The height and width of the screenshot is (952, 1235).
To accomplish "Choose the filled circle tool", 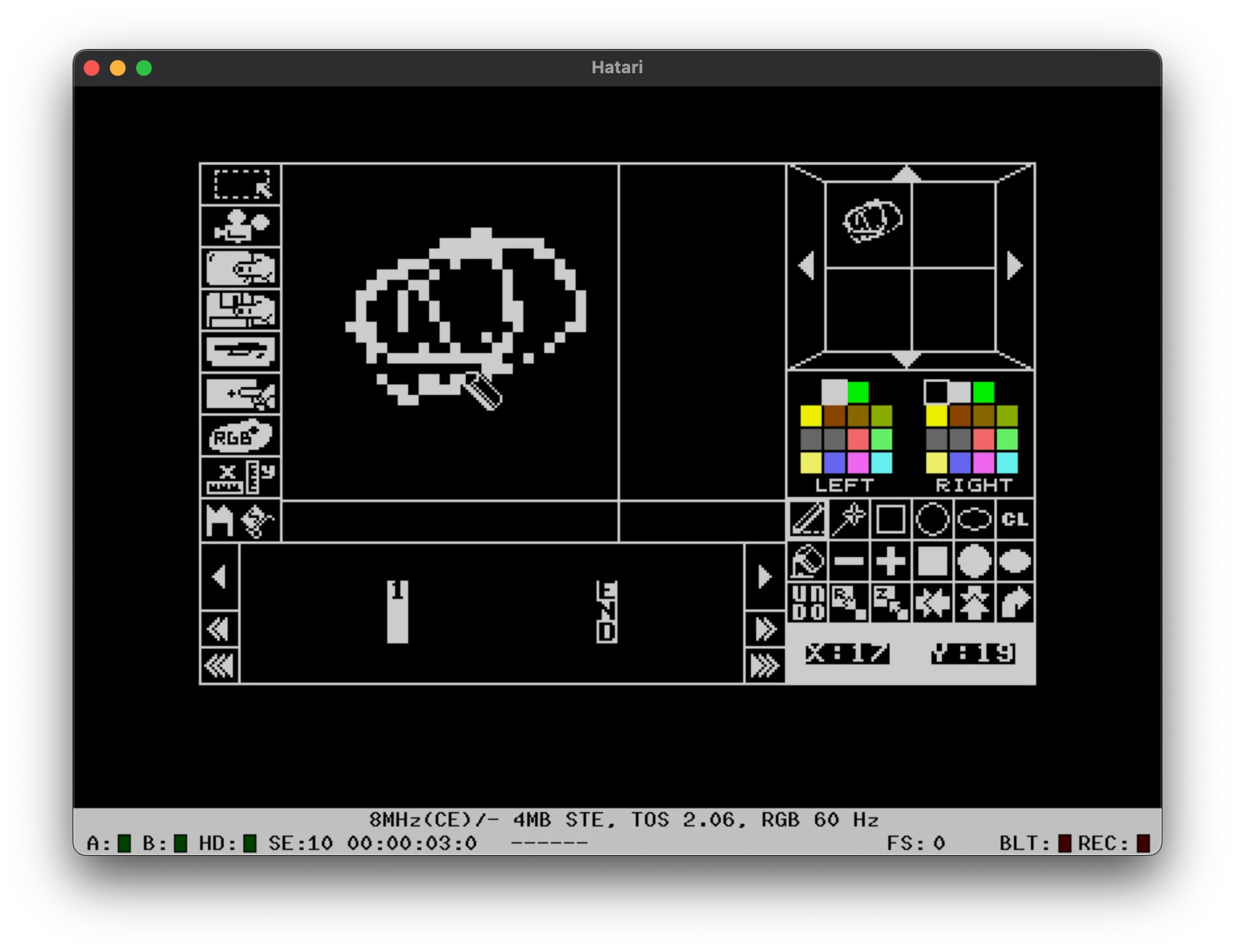I will pyautogui.click(x=974, y=562).
